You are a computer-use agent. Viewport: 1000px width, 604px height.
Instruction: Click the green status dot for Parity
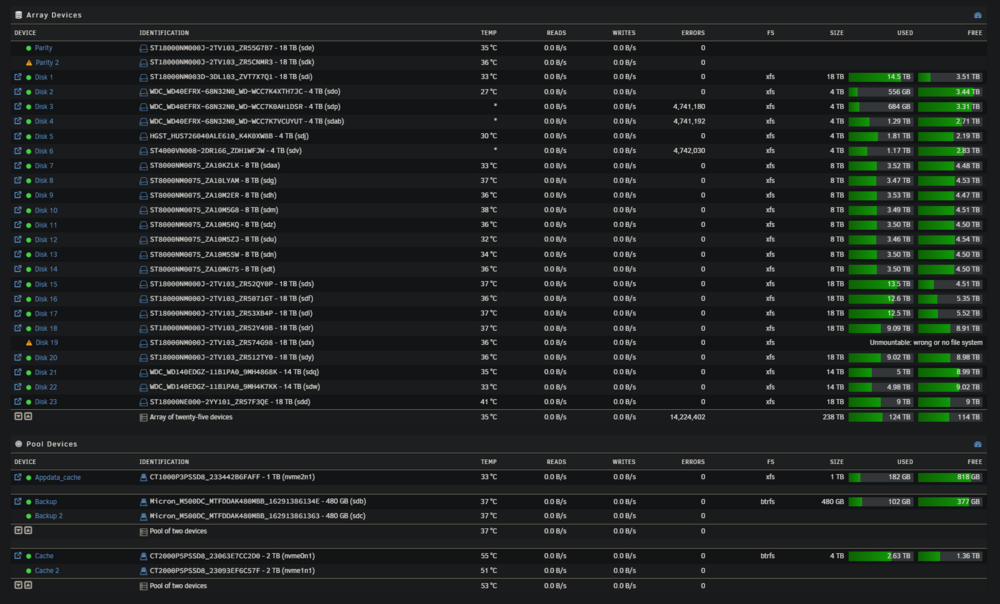tap(29, 48)
